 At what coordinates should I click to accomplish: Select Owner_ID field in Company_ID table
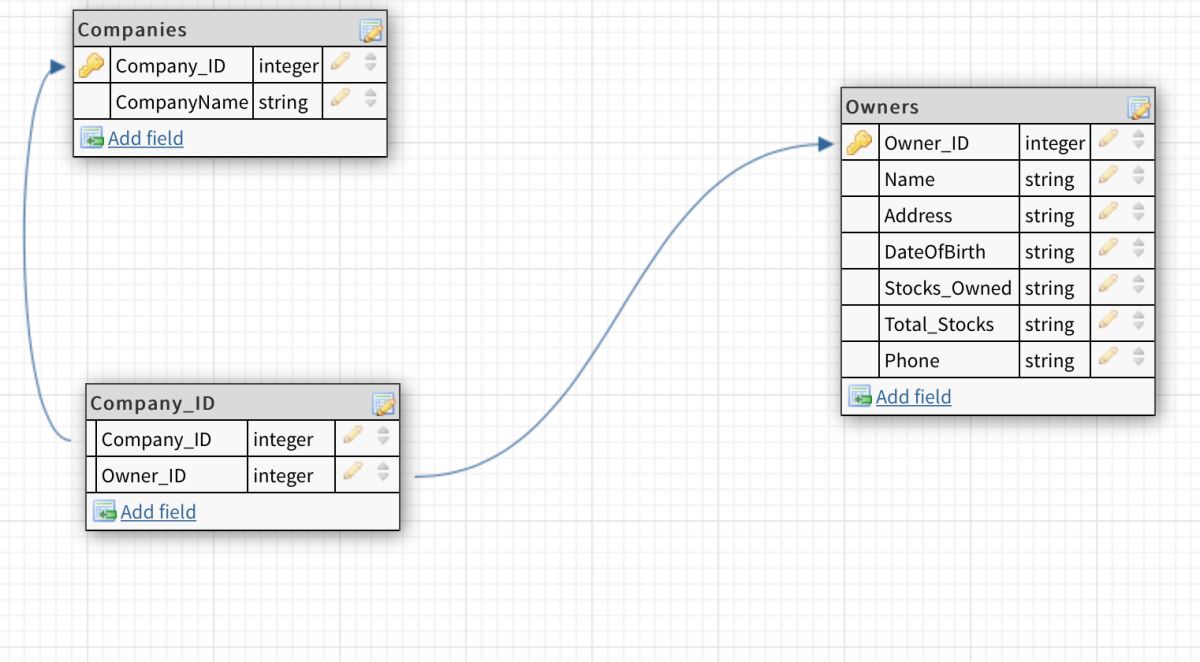(144, 476)
